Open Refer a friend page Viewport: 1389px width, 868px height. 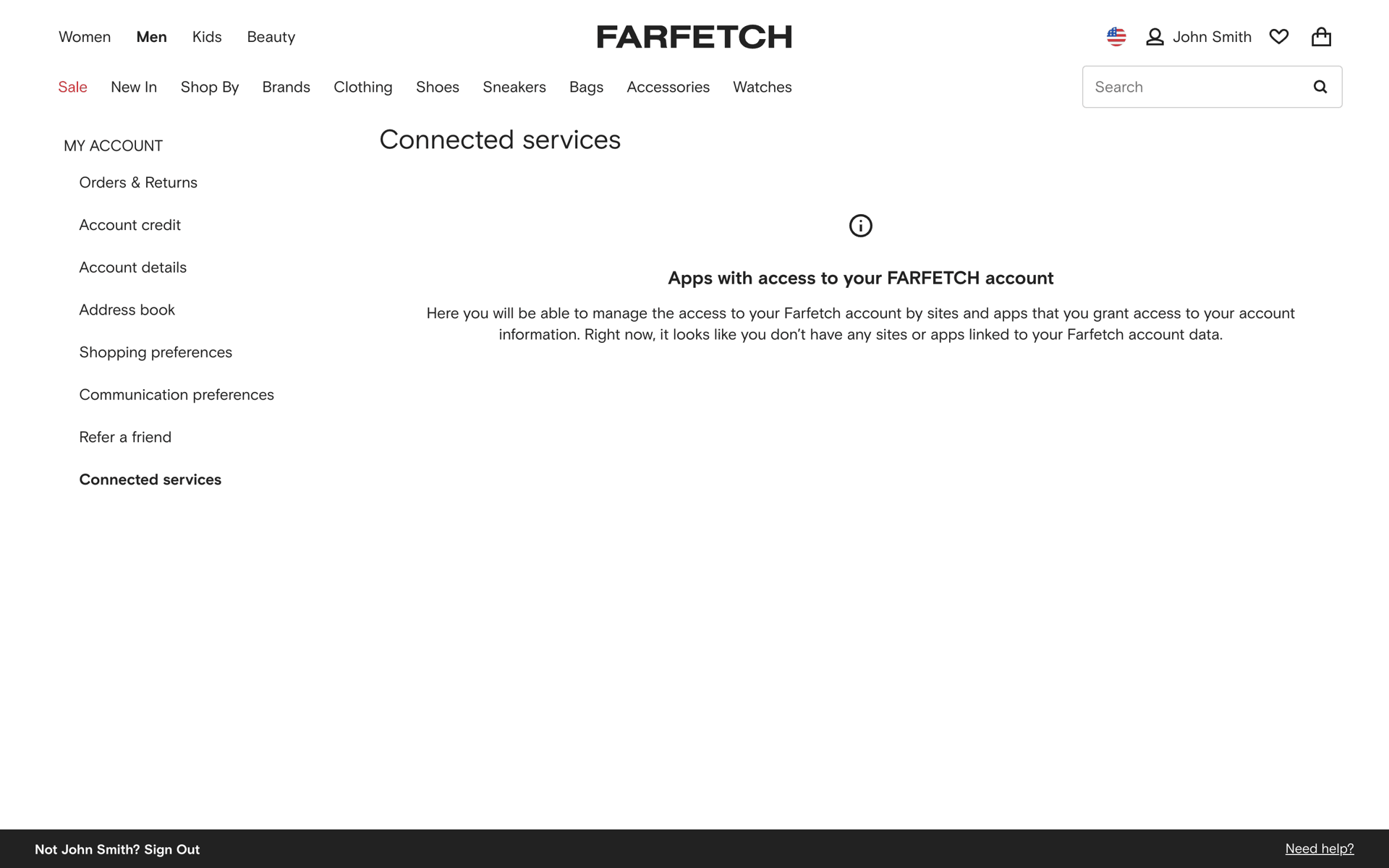pos(125,437)
